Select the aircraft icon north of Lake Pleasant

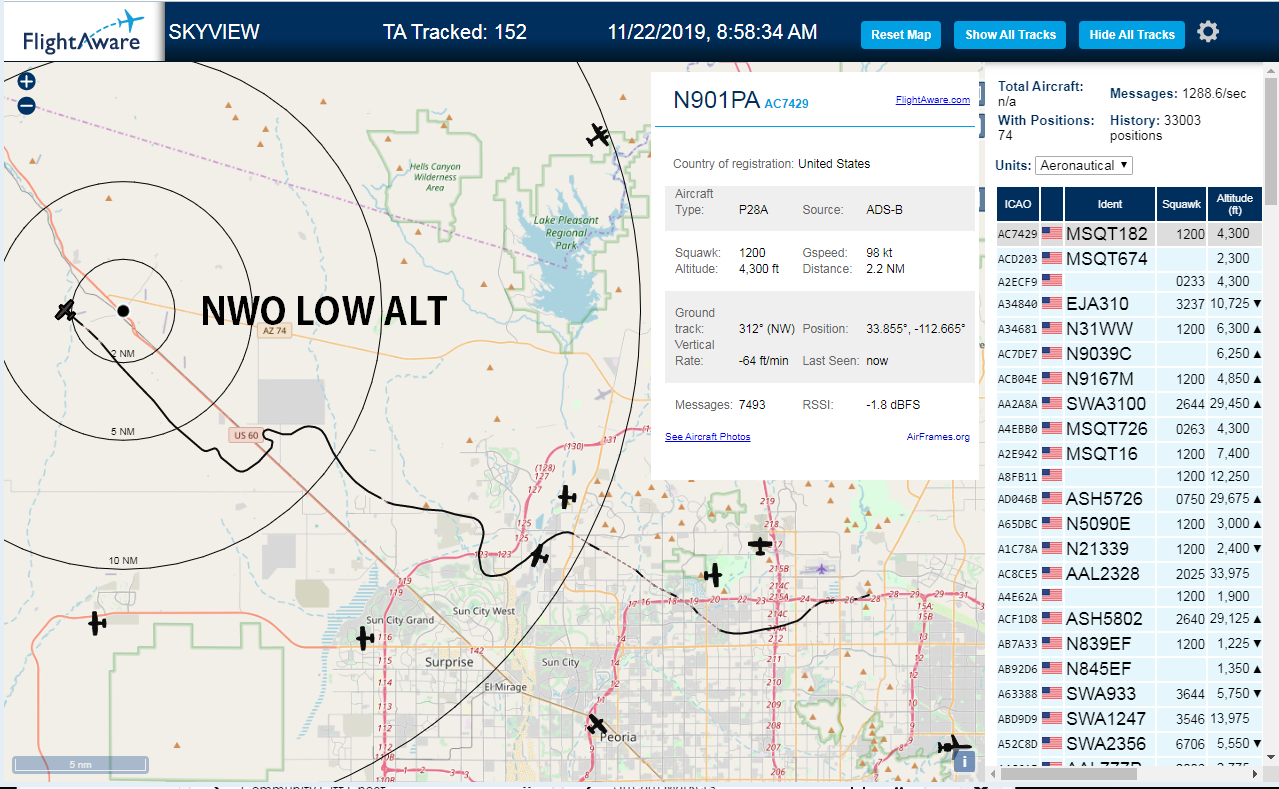pos(599,135)
